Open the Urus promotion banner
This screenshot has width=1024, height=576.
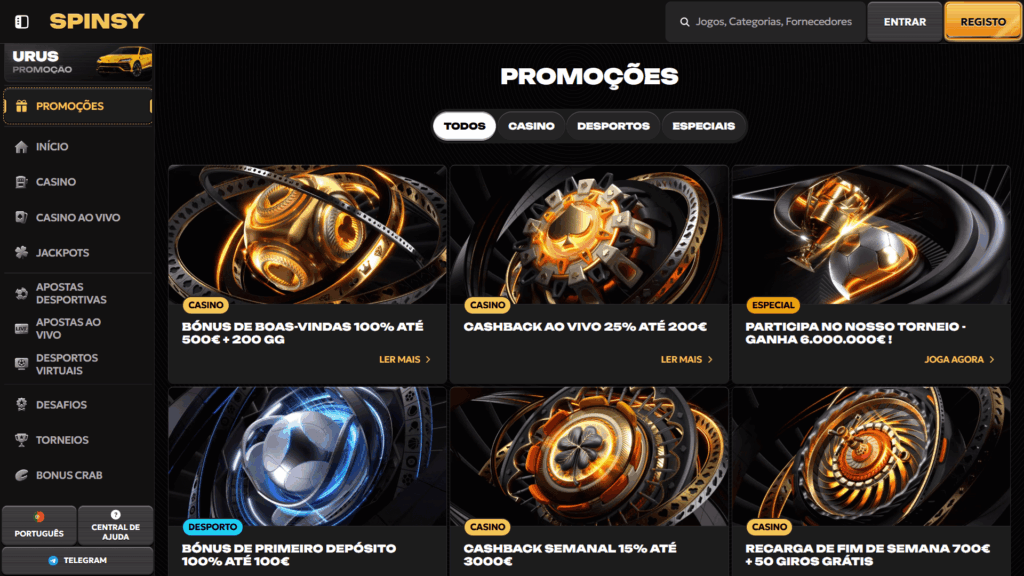click(x=78, y=63)
